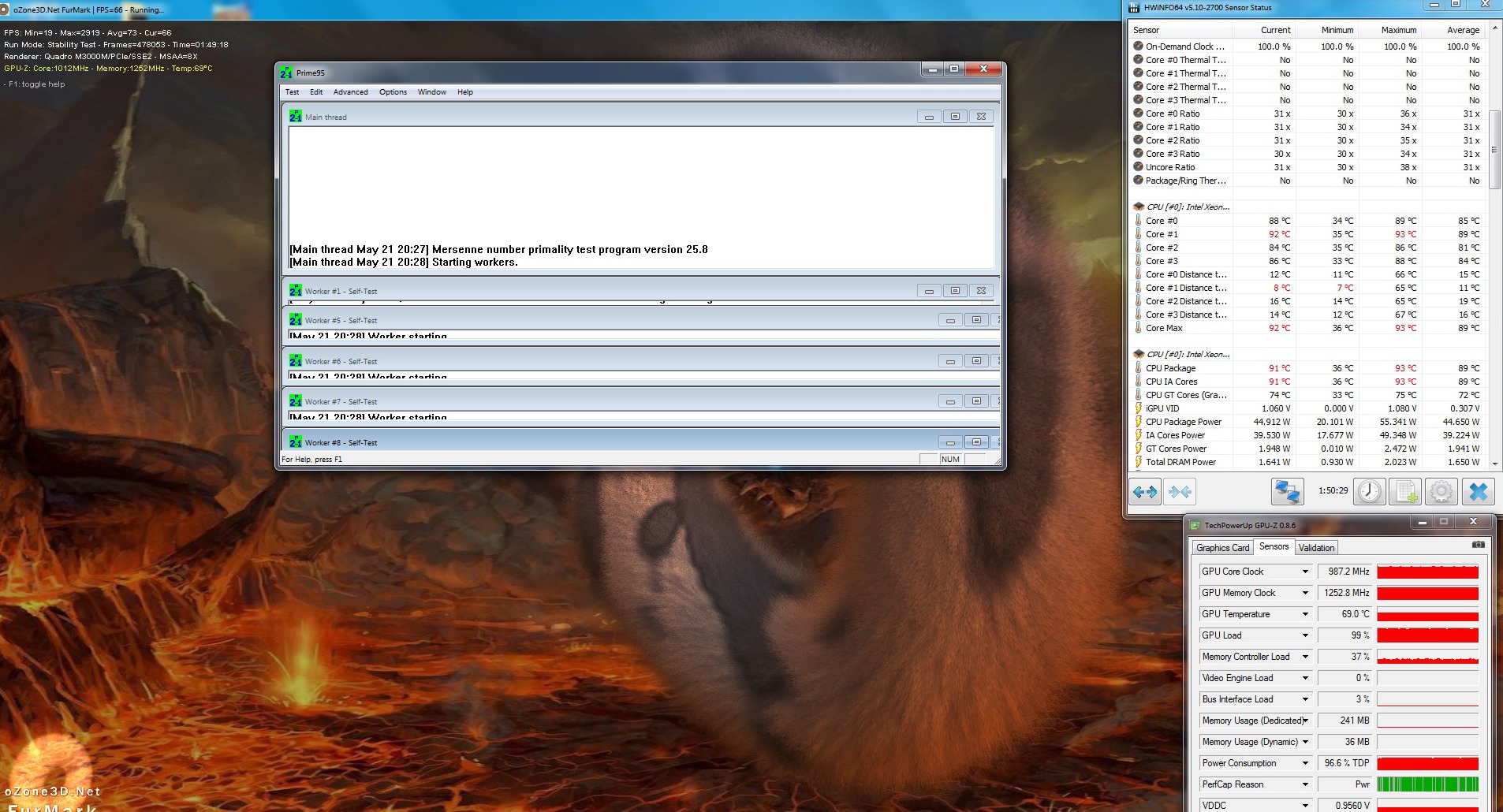This screenshot has width=1503, height=812.
Task: Open HWiNFO settings gear icon
Action: pyautogui.click(x=1441, y=492)
